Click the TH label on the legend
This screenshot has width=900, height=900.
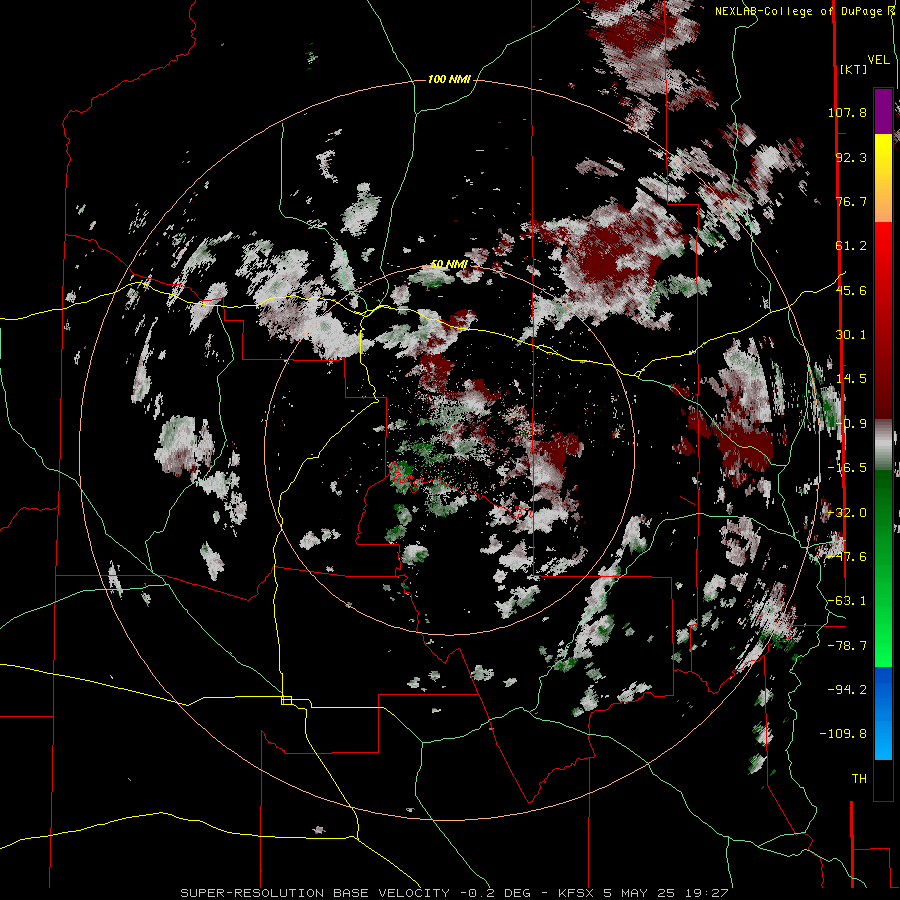(x=859, y=779)
